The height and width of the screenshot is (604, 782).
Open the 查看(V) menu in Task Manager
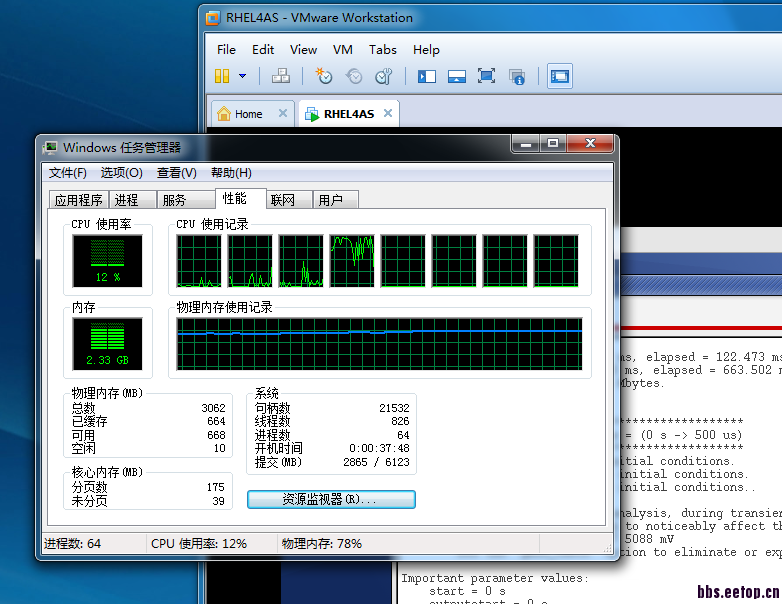point(177,173)
